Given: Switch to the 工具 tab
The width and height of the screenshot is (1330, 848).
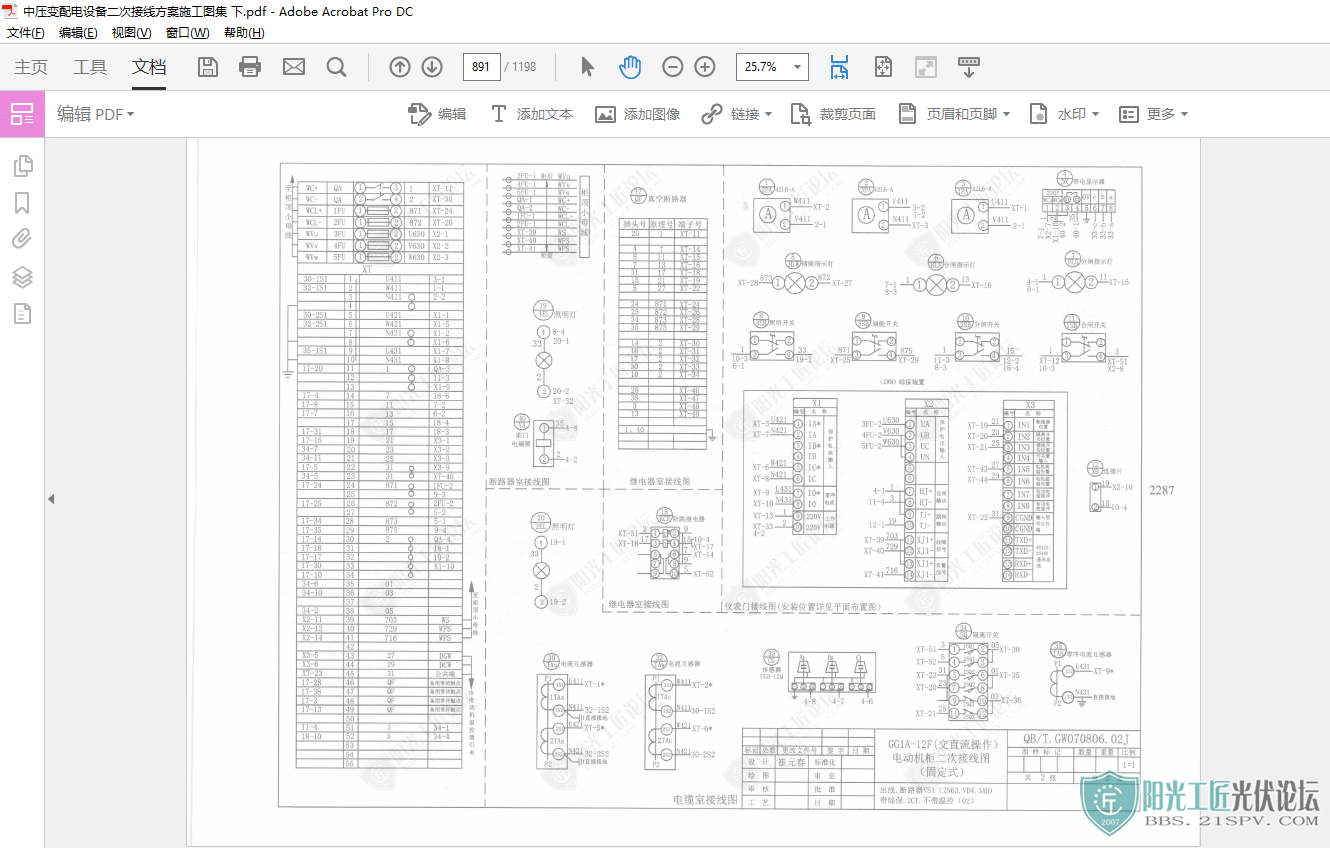Looking at the screenshot, I should click(x=90, y=67).
